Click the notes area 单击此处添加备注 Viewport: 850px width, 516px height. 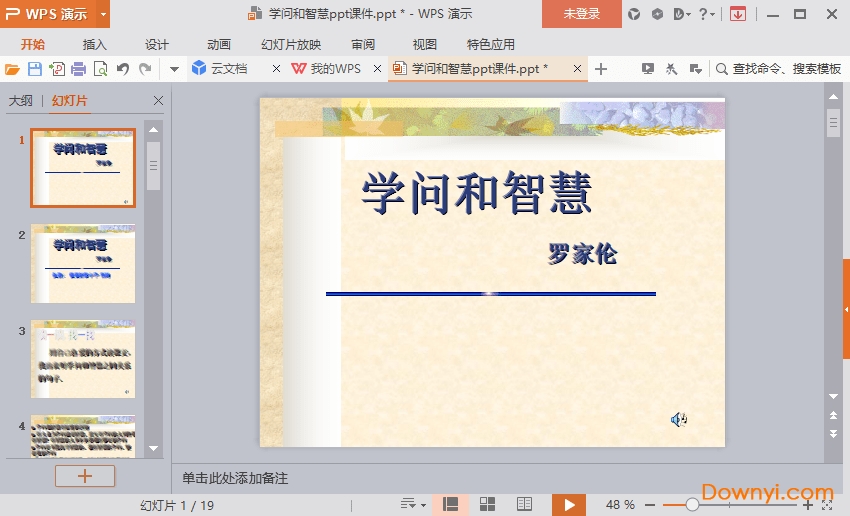tap(235, 478)
